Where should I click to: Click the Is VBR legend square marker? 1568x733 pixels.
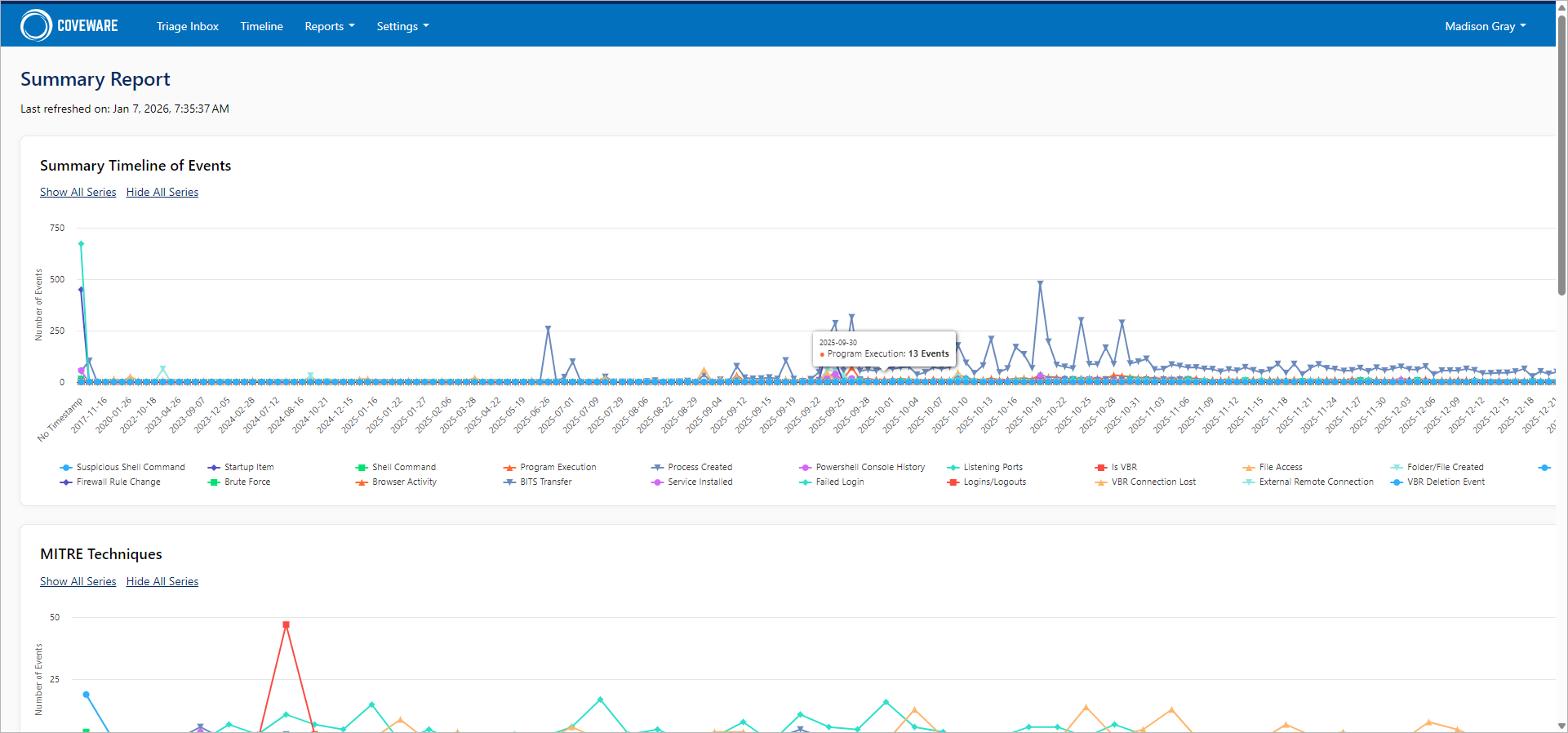click(x=1100, y=468)
